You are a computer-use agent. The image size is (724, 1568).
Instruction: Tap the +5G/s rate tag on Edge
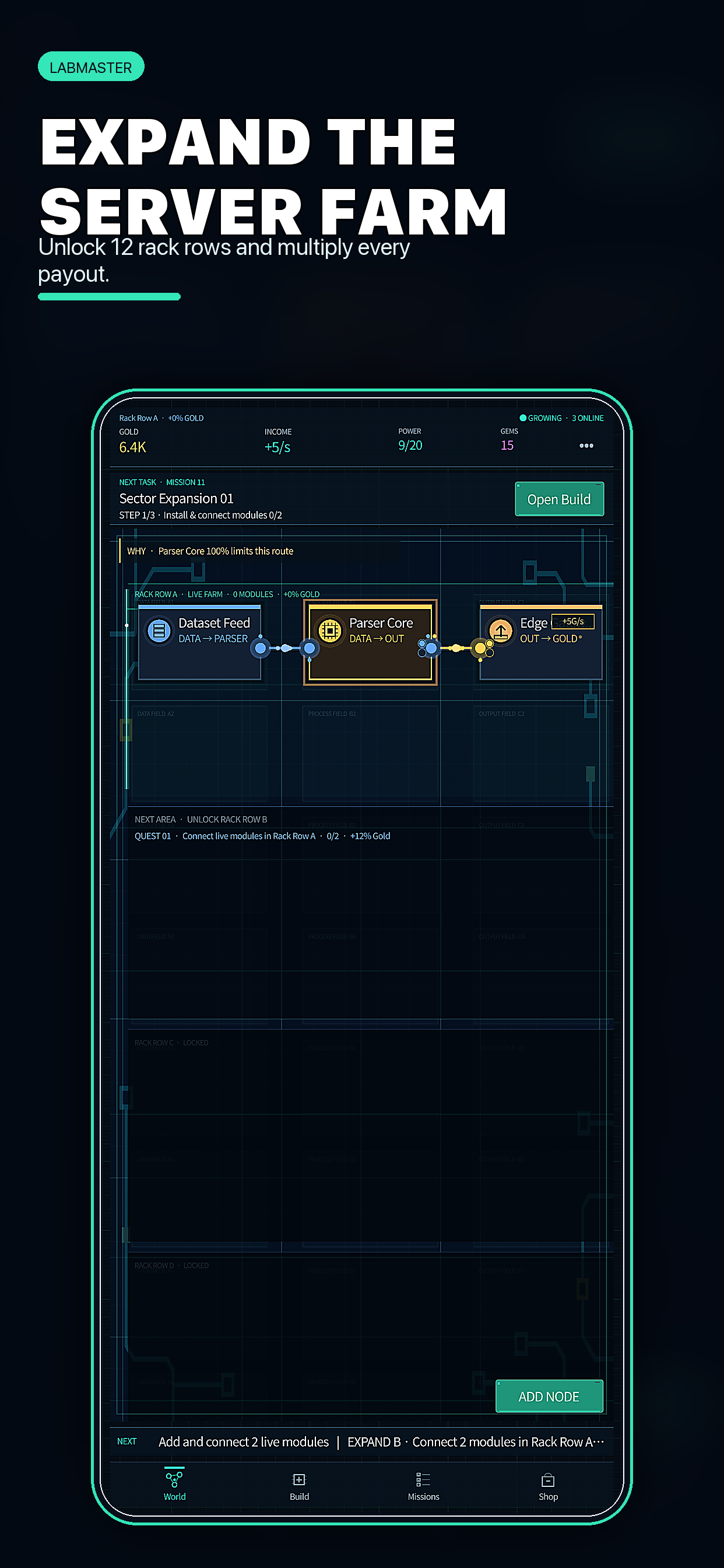(572, 621)
